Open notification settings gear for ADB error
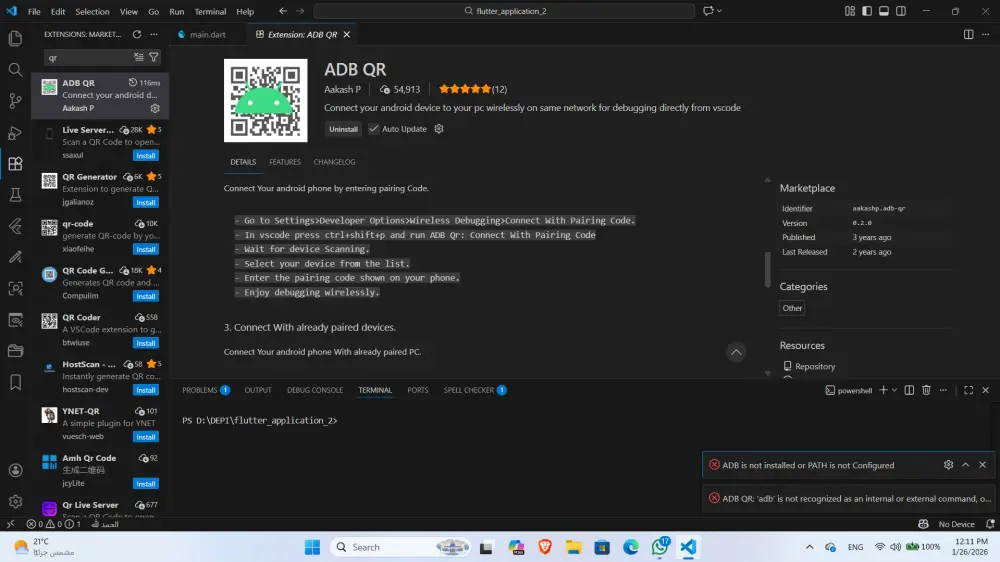Image resolution: width=1000 pixels, height=562 pixels. point(948,465)
